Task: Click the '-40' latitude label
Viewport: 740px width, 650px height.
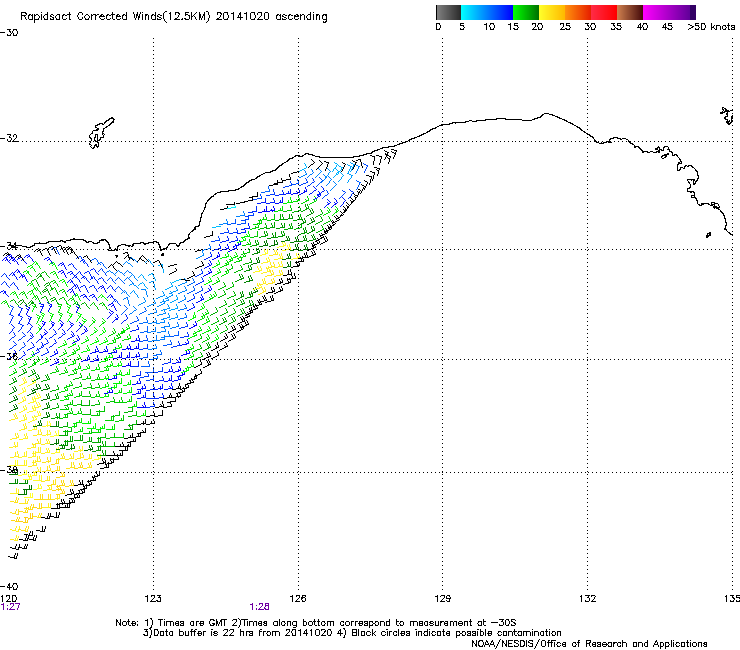Action: tap(9, 586)
